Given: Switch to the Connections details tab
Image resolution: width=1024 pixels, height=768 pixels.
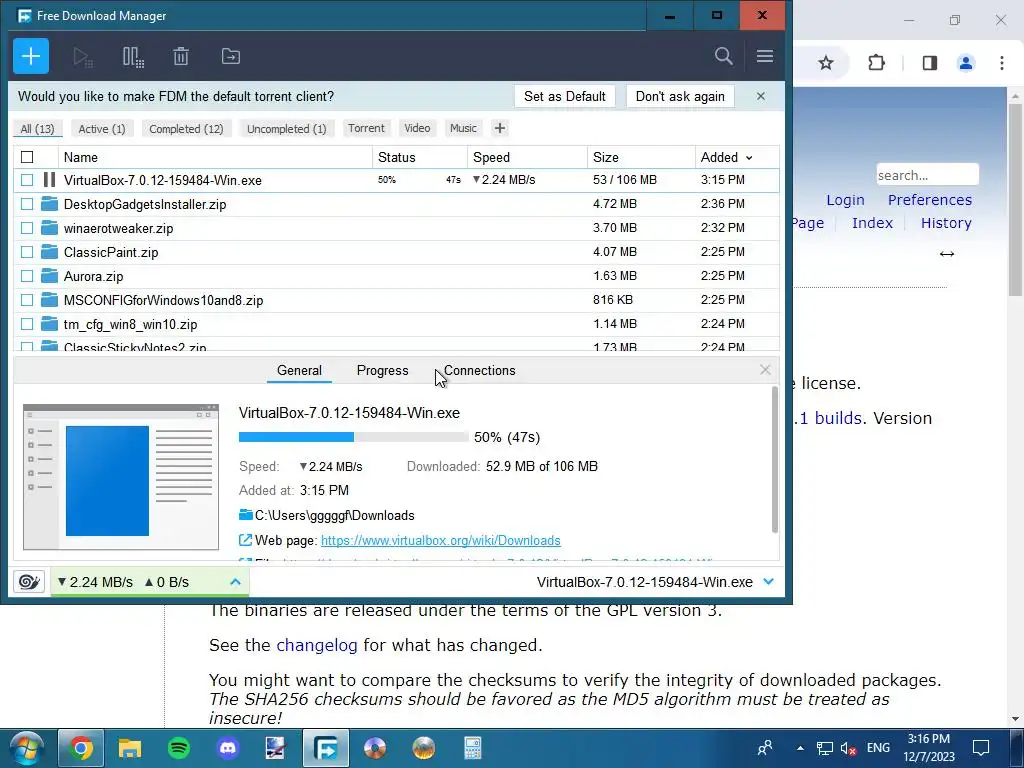Looking at the screenshot, I should pyautogui.click(x=479, y=370).
